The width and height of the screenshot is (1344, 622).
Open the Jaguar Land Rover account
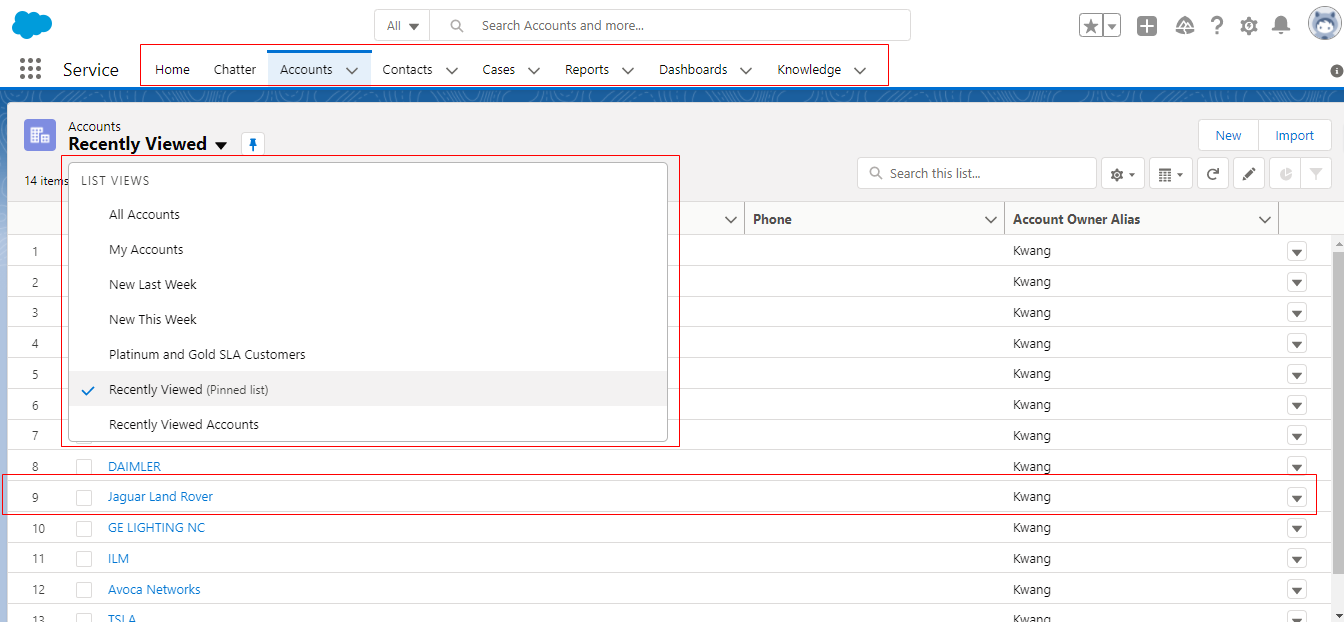[160, 497]
